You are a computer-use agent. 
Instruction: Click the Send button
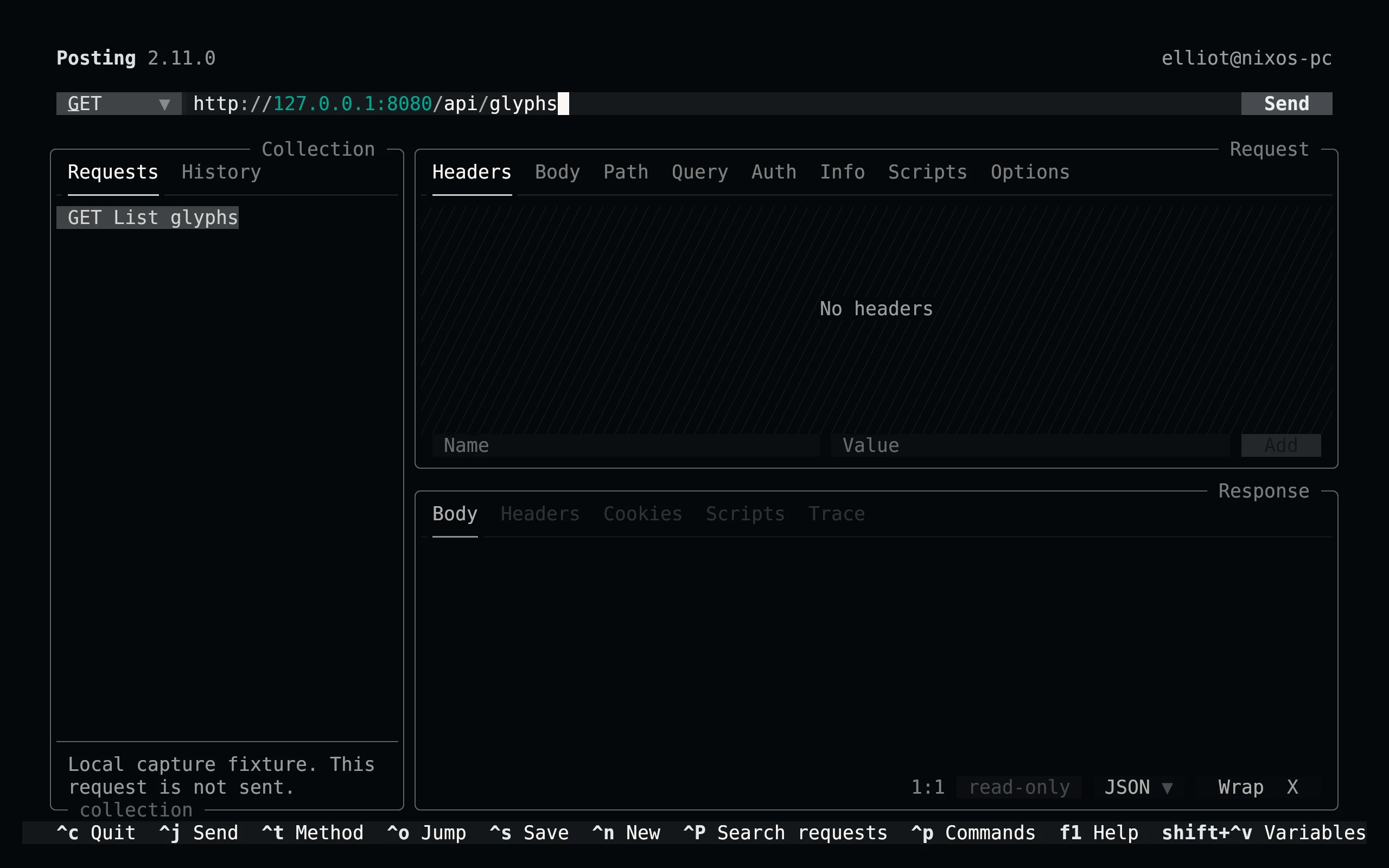tap(1286, 103)
